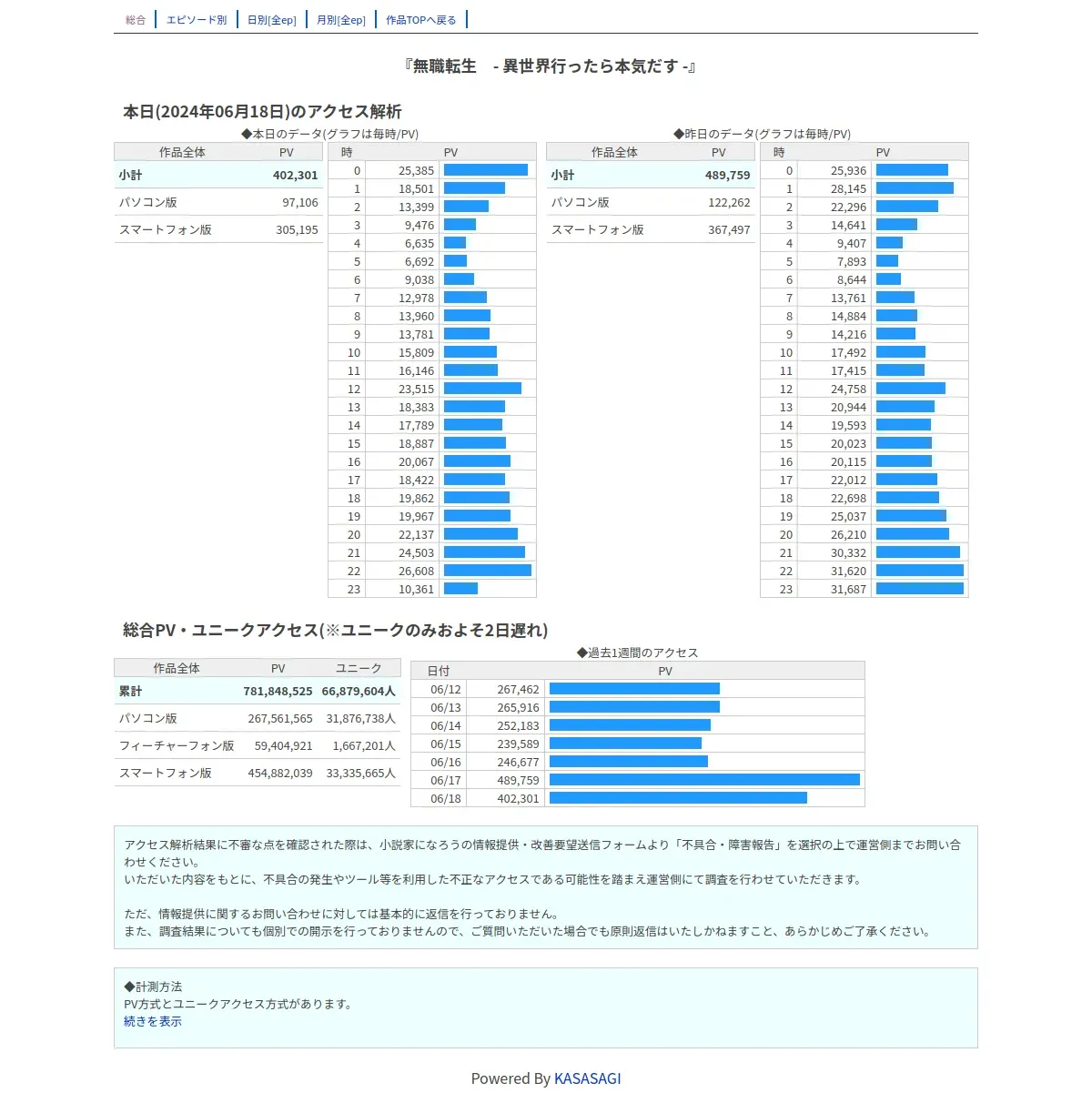Click the ユニーク column header
This screenshot has width=1092, height=1093.
359,668
